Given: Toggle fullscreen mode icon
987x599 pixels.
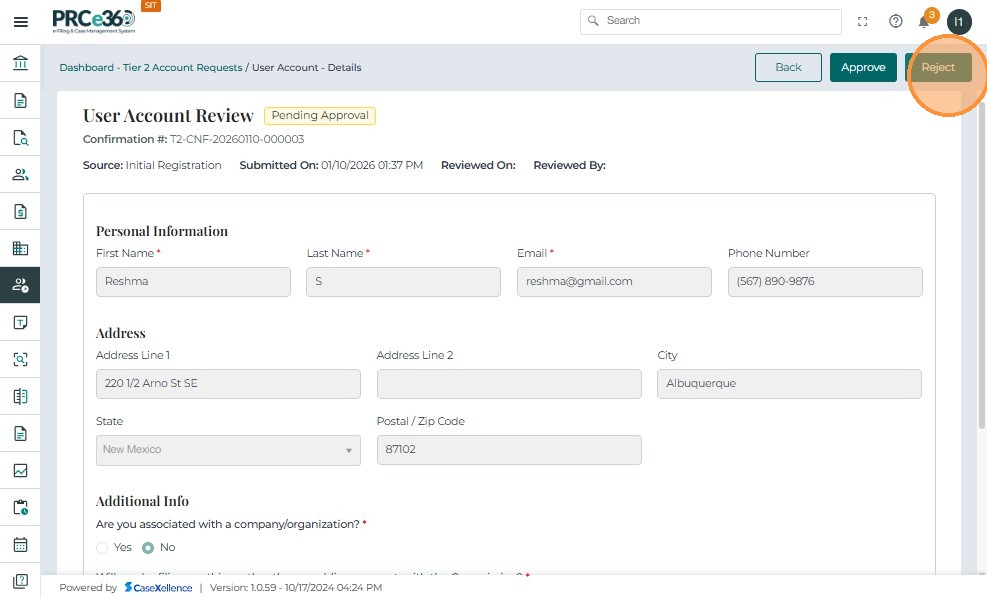Looking at the screenshot, I should (863, 21).
